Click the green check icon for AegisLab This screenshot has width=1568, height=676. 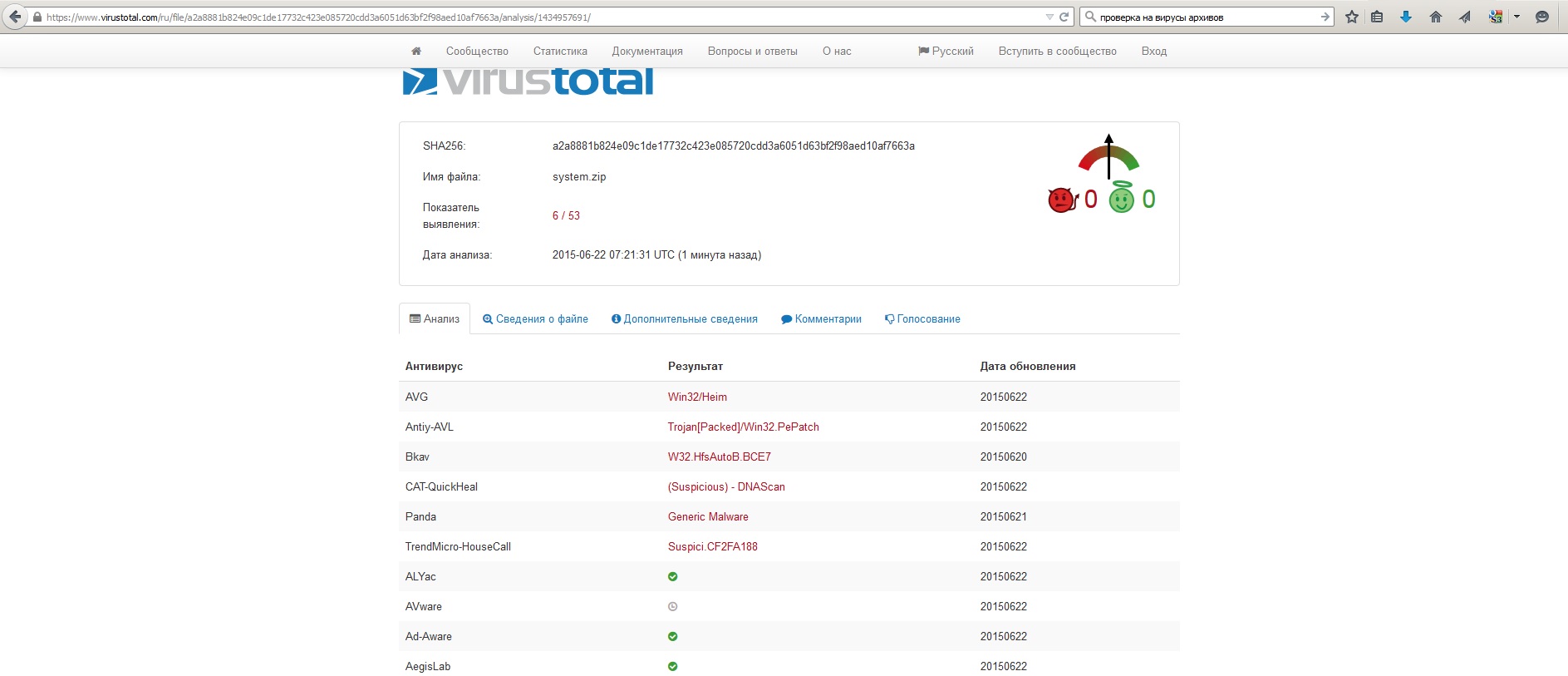tap(673, 666)
